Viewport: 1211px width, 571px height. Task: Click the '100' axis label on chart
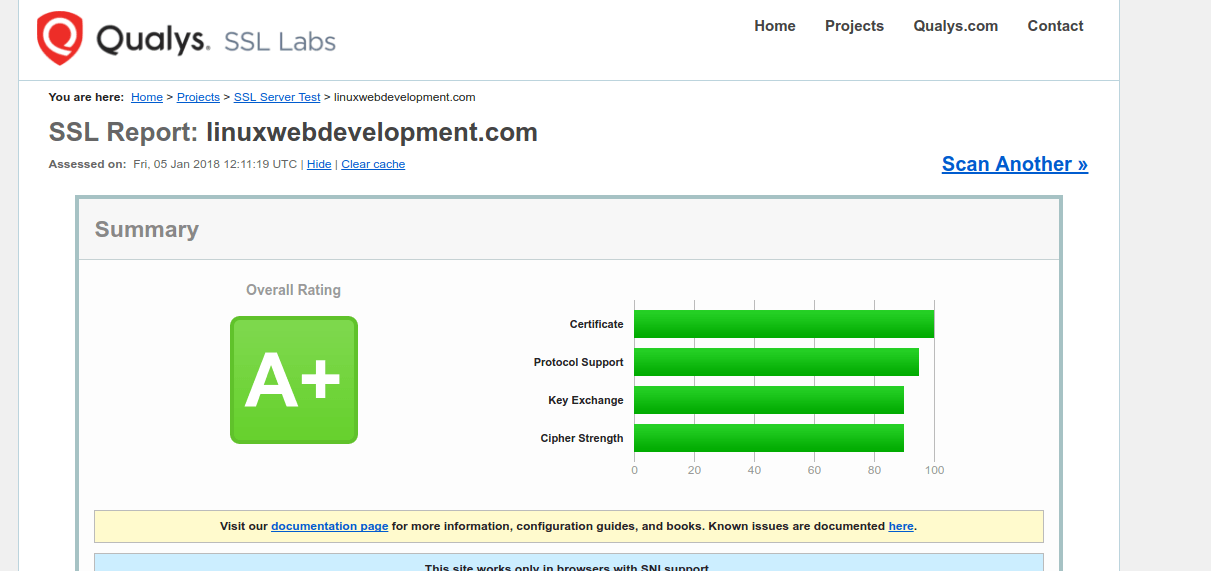pyautogui.click(x=934, y=470)
